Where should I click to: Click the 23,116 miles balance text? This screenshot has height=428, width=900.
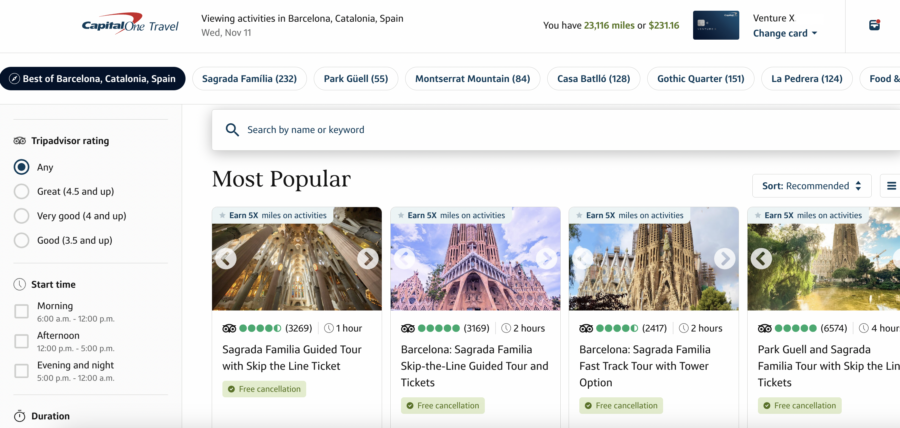(x=610, y=25)
